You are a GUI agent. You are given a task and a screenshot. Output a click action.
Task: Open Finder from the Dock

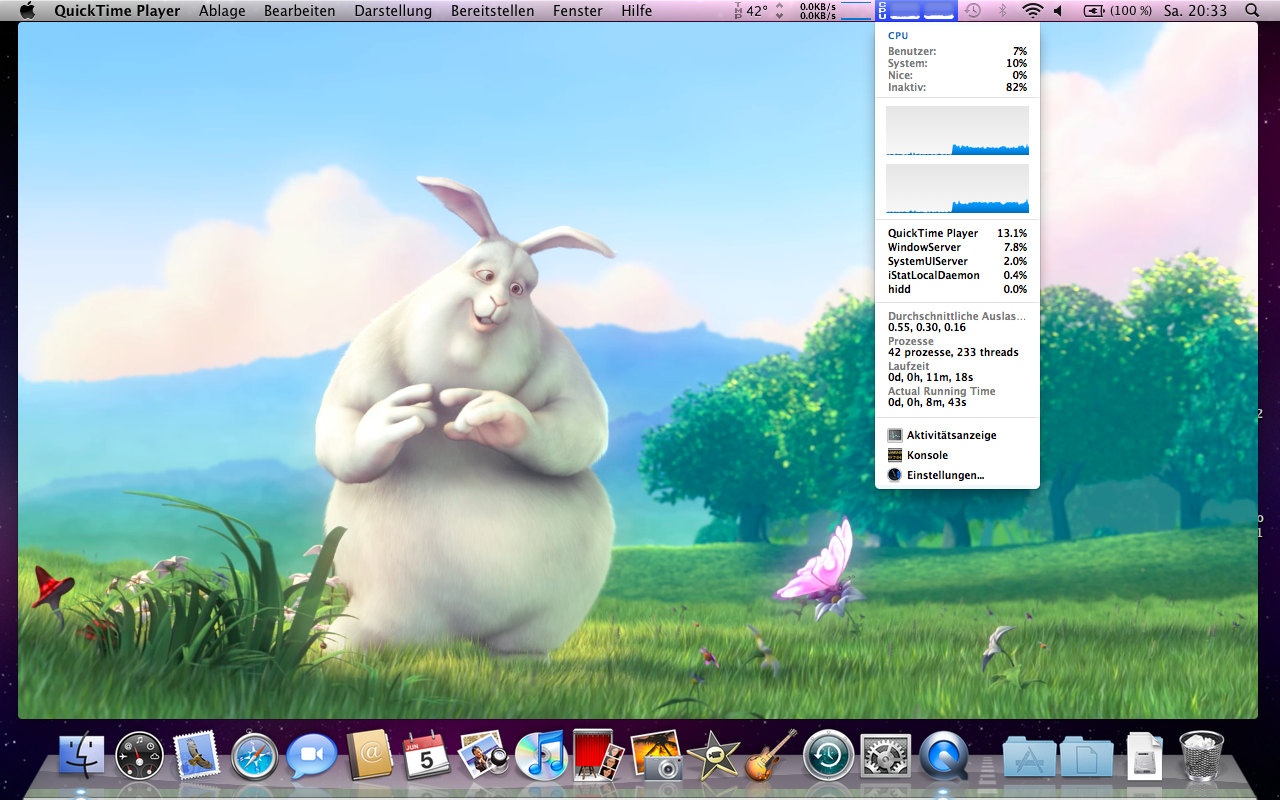[x=82, y=756]
